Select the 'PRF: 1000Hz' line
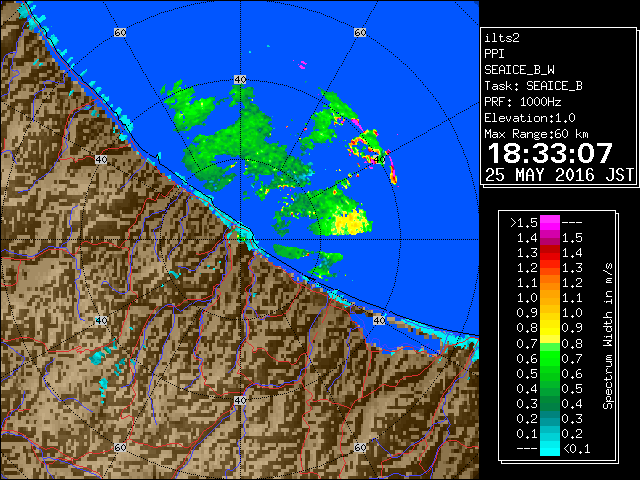The image size is (640, 480). 523,102
